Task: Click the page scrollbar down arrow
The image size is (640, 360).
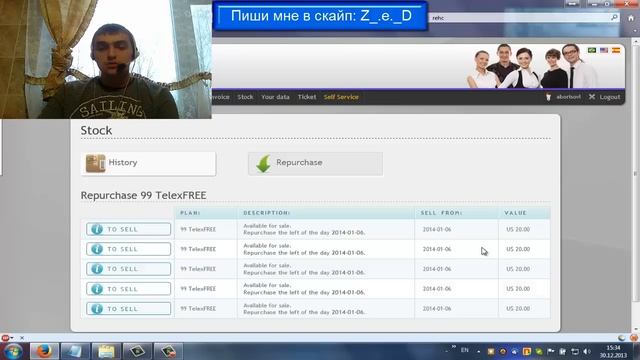Action: pos(636,329)
